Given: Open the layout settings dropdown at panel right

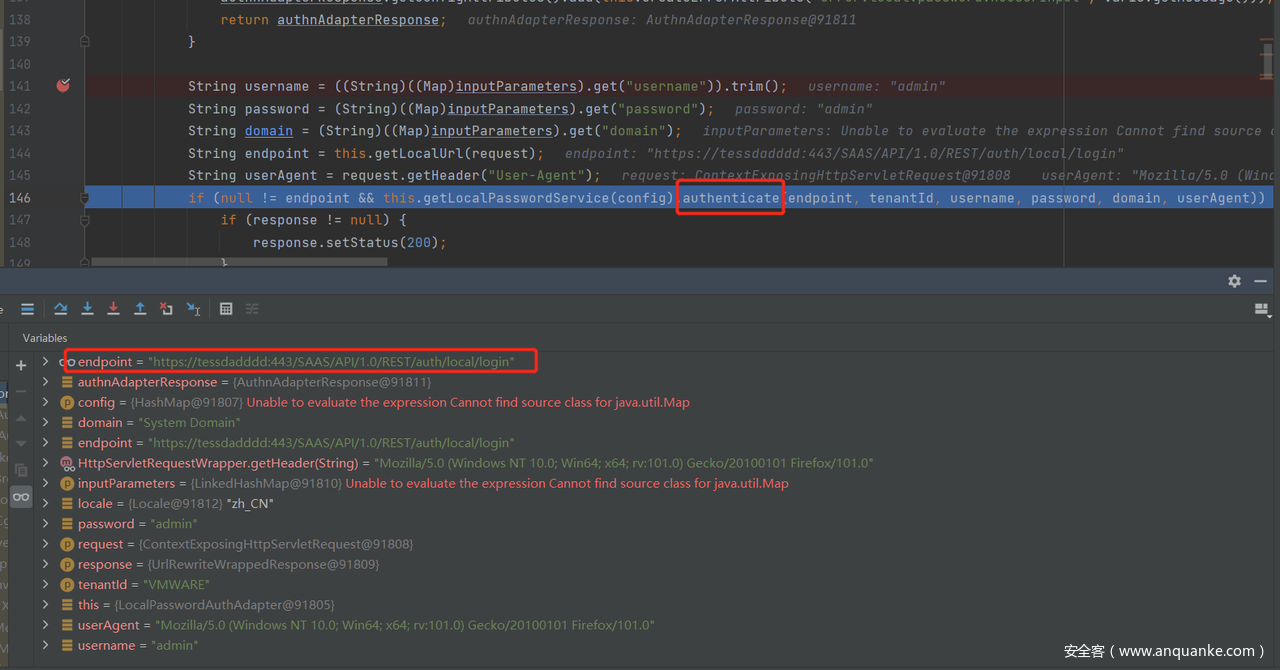Looking at the screenshot, I should point(1261,310).
